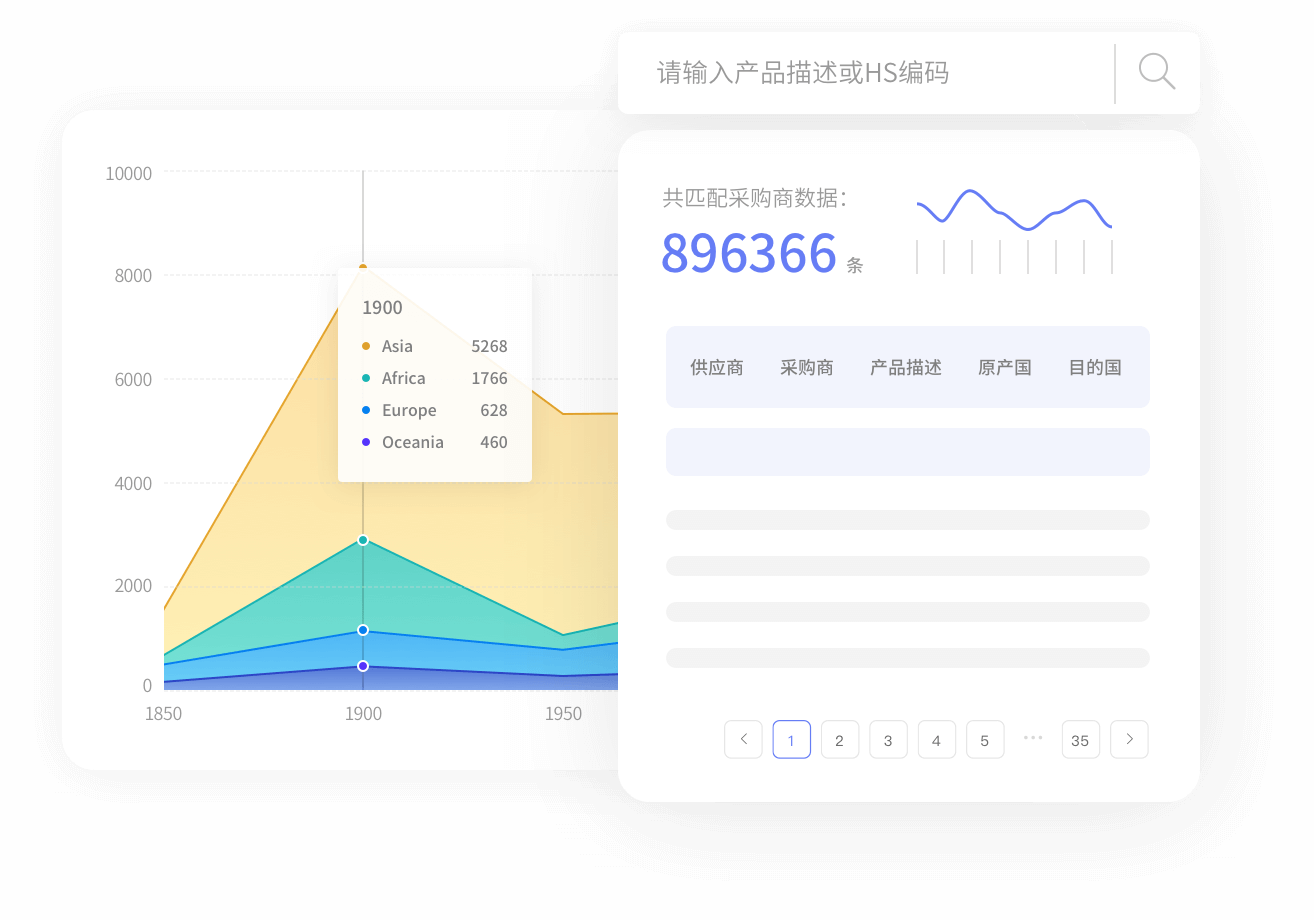Image resolution: width=1314 pixels, height=920 pixels.
Task: Click the magnifier search icon
Action: tap(1157, 72)
